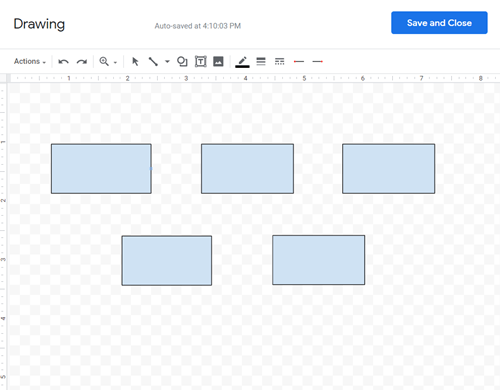500x390 pixels.
Task: Open the Shape tool
Action: click(182, 62)
